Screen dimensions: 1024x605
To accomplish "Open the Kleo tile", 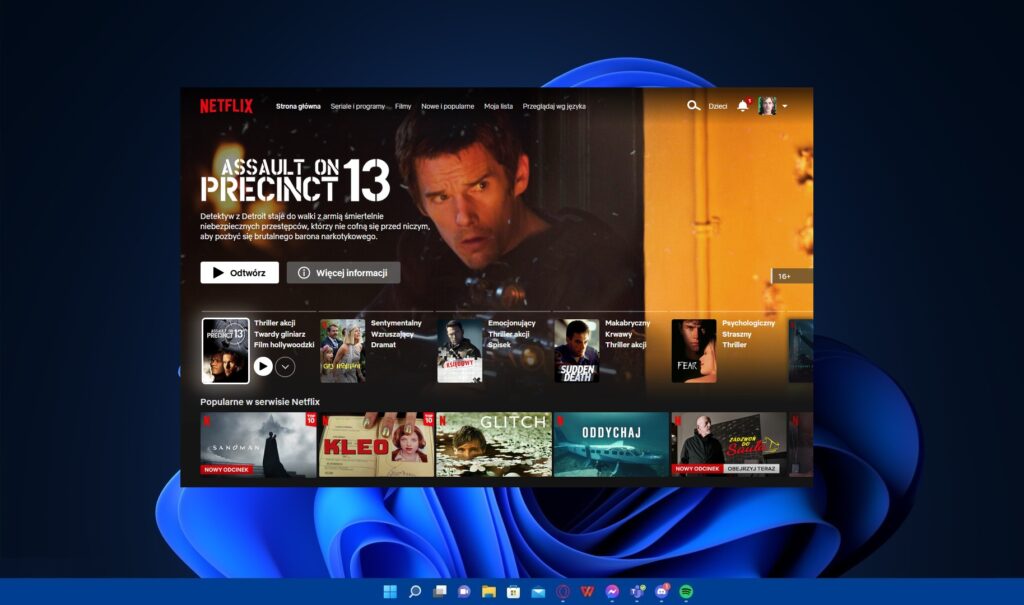I will tap(376, 444).
